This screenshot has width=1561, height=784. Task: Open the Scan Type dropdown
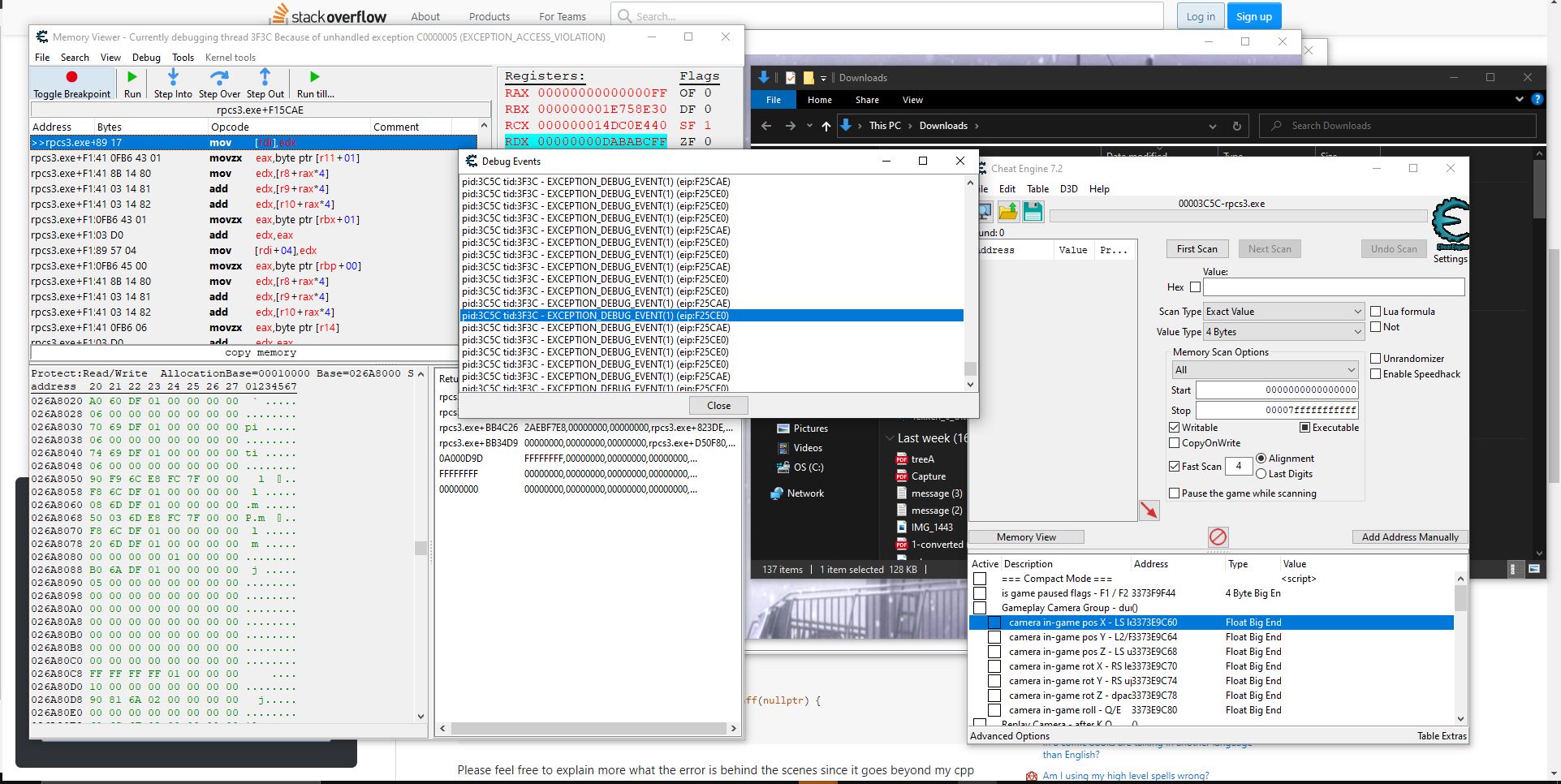click(1283, 312)
